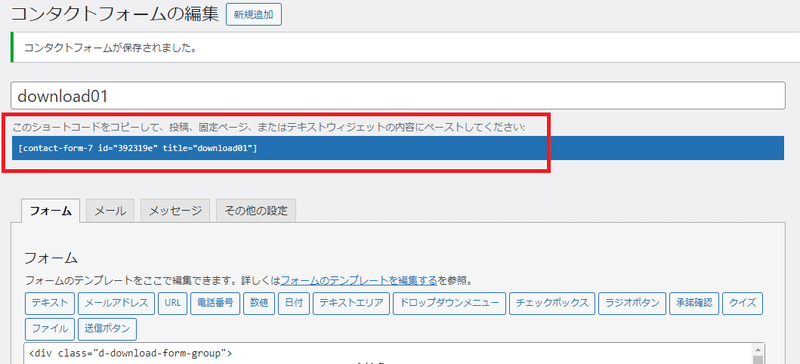
Task: Open the メッセージ tab
Action: [175, 211]
